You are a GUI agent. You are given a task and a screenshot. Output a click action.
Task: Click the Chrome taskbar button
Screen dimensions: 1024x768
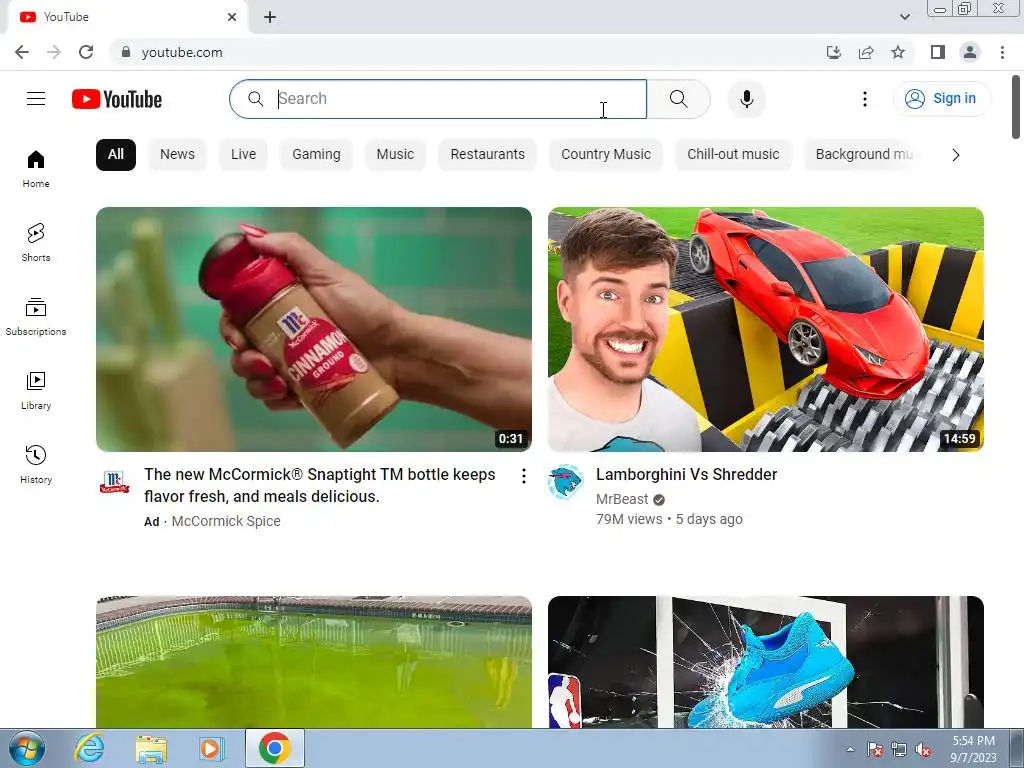tap(275, 748)
